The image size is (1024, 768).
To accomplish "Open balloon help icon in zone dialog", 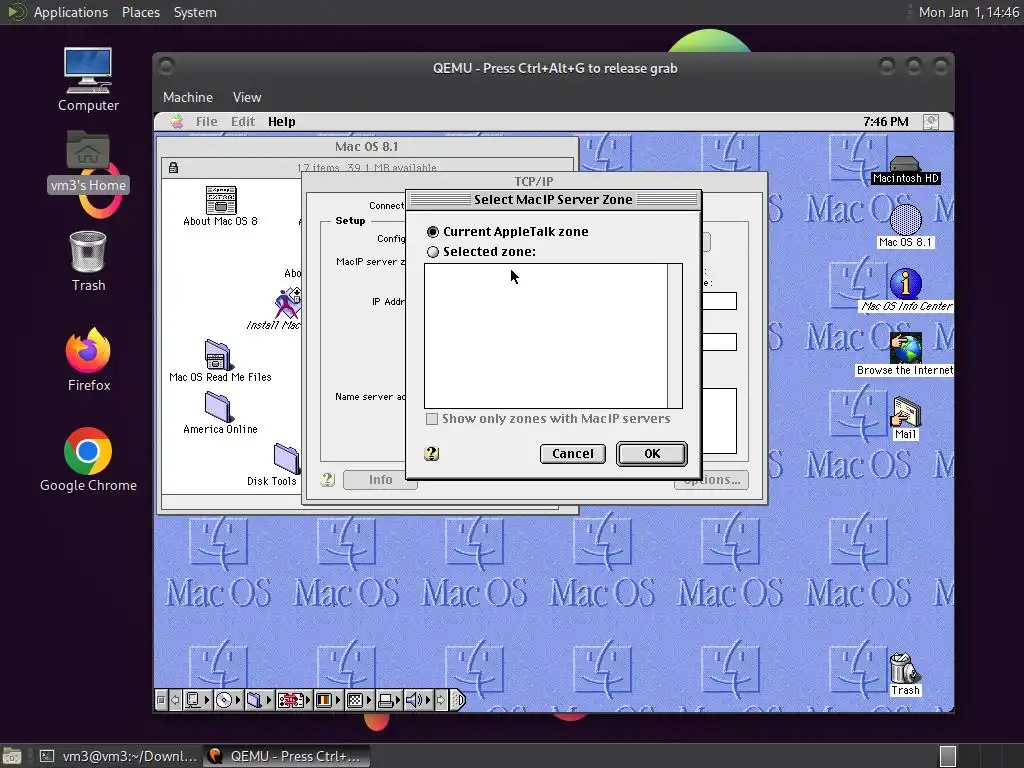I will [432, 453].
